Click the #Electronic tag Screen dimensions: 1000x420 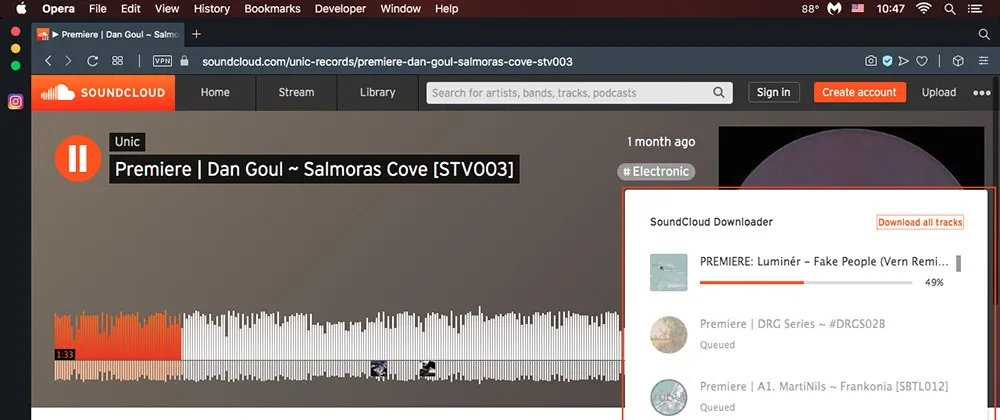click(x=656, y=172)
